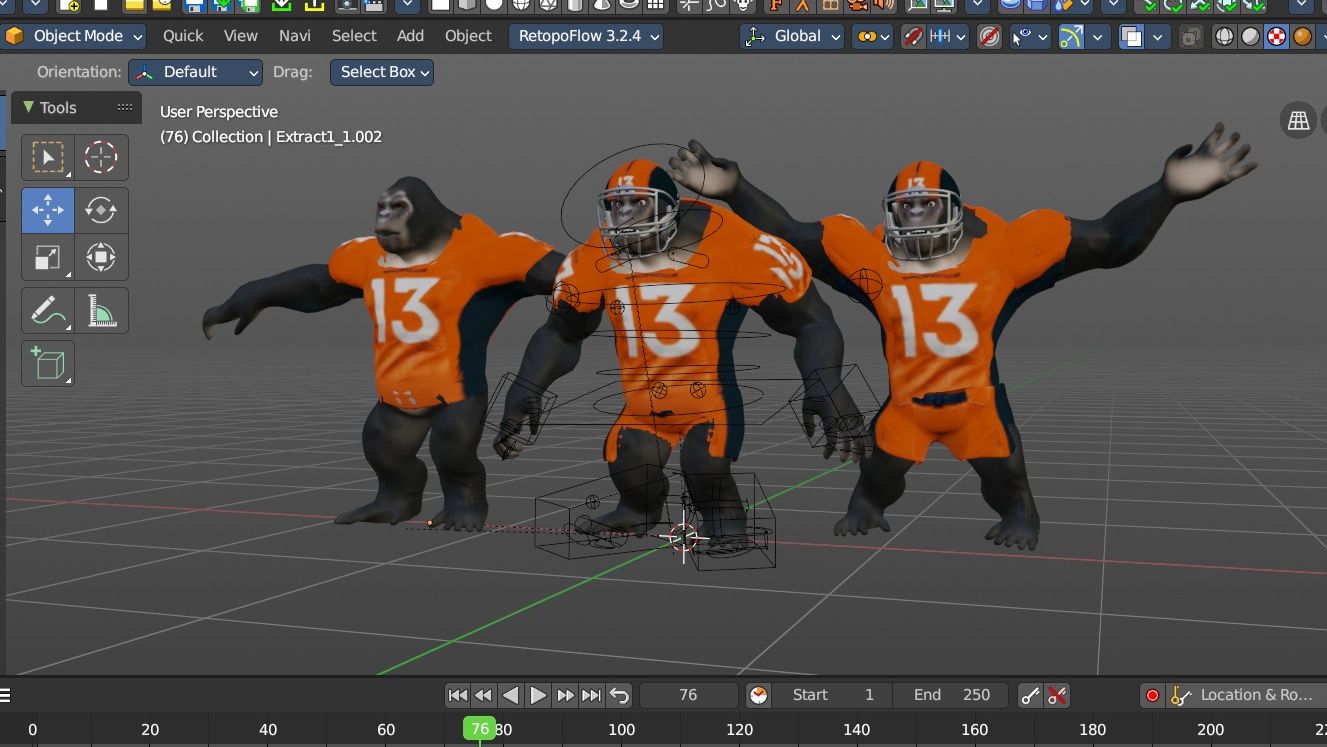1327x747 pixels.
Task: Jump to the first frame
Action: [457, 695]
